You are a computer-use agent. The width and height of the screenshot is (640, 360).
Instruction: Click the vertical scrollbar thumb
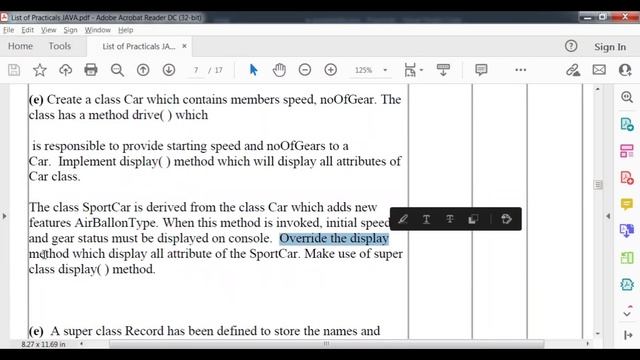tap(598, 184)
